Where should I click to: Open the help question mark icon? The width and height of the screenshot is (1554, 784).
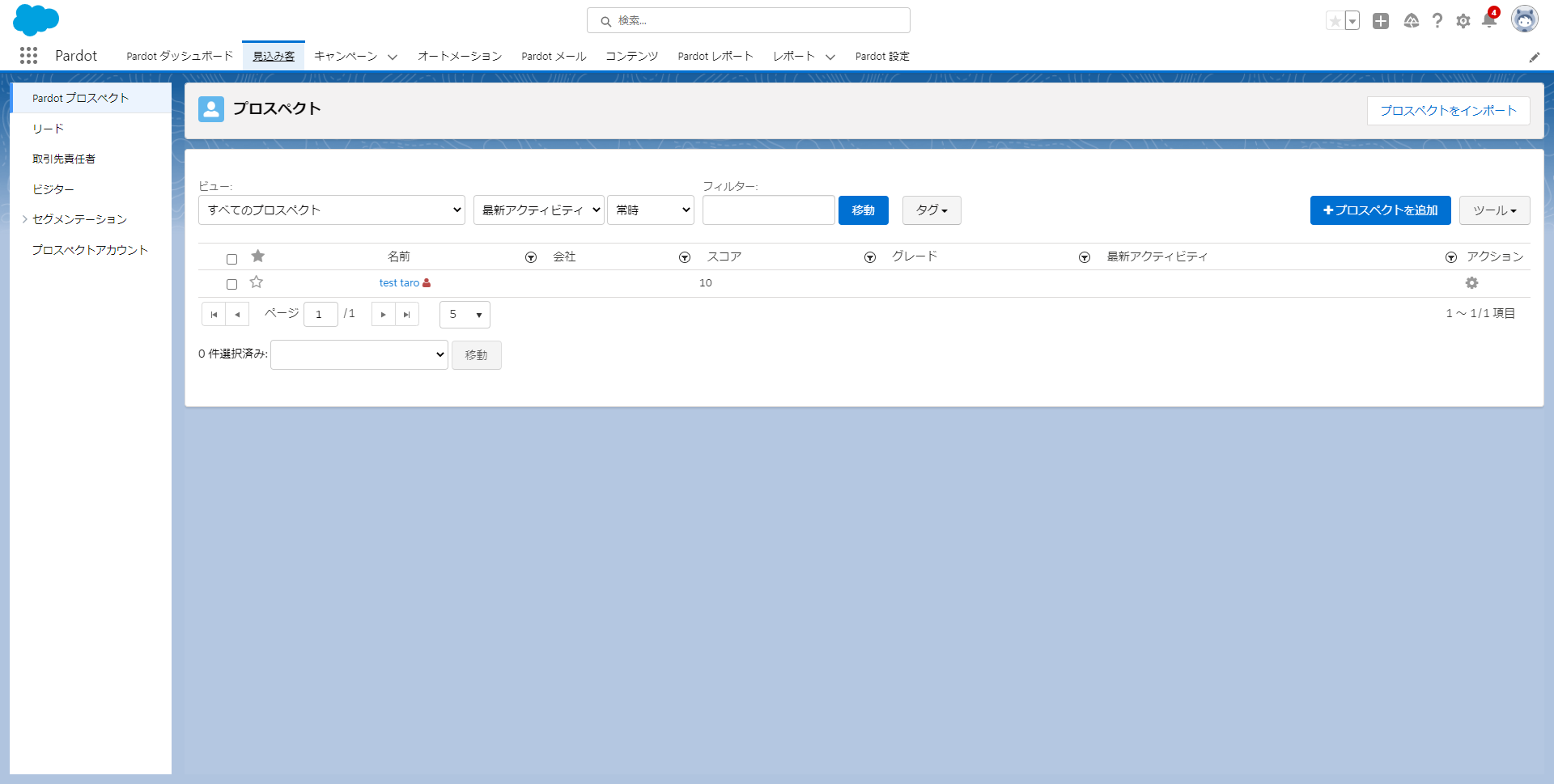click(1437, 21)
